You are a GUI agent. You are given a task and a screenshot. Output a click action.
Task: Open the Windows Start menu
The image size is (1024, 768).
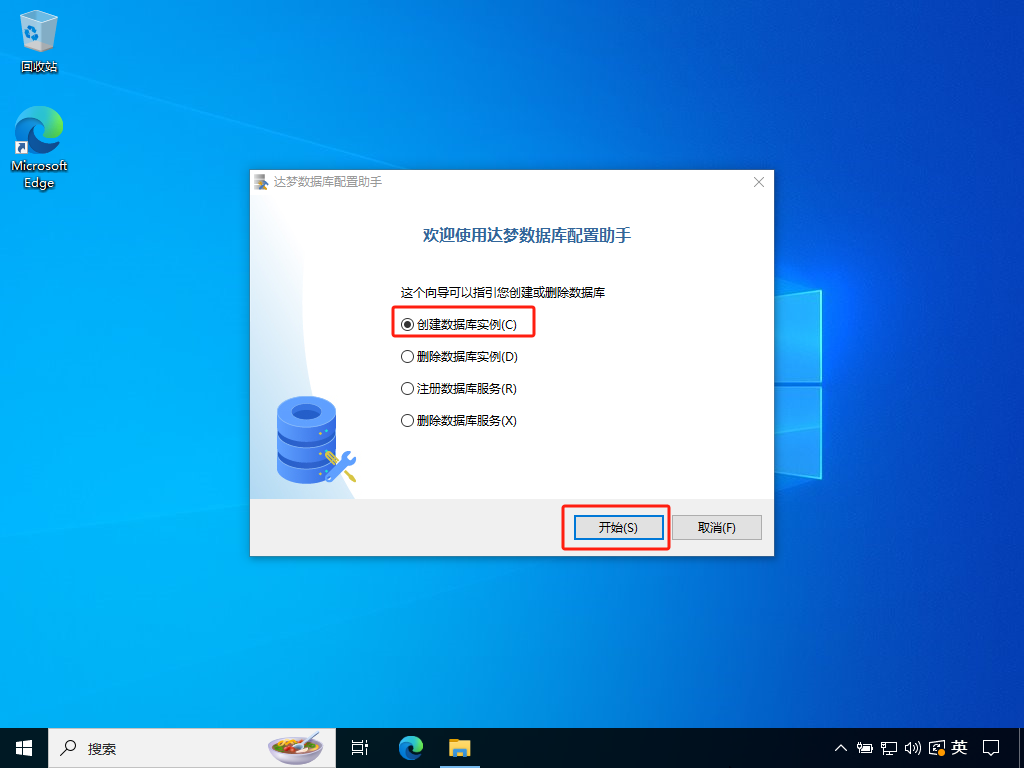(24, 748)
